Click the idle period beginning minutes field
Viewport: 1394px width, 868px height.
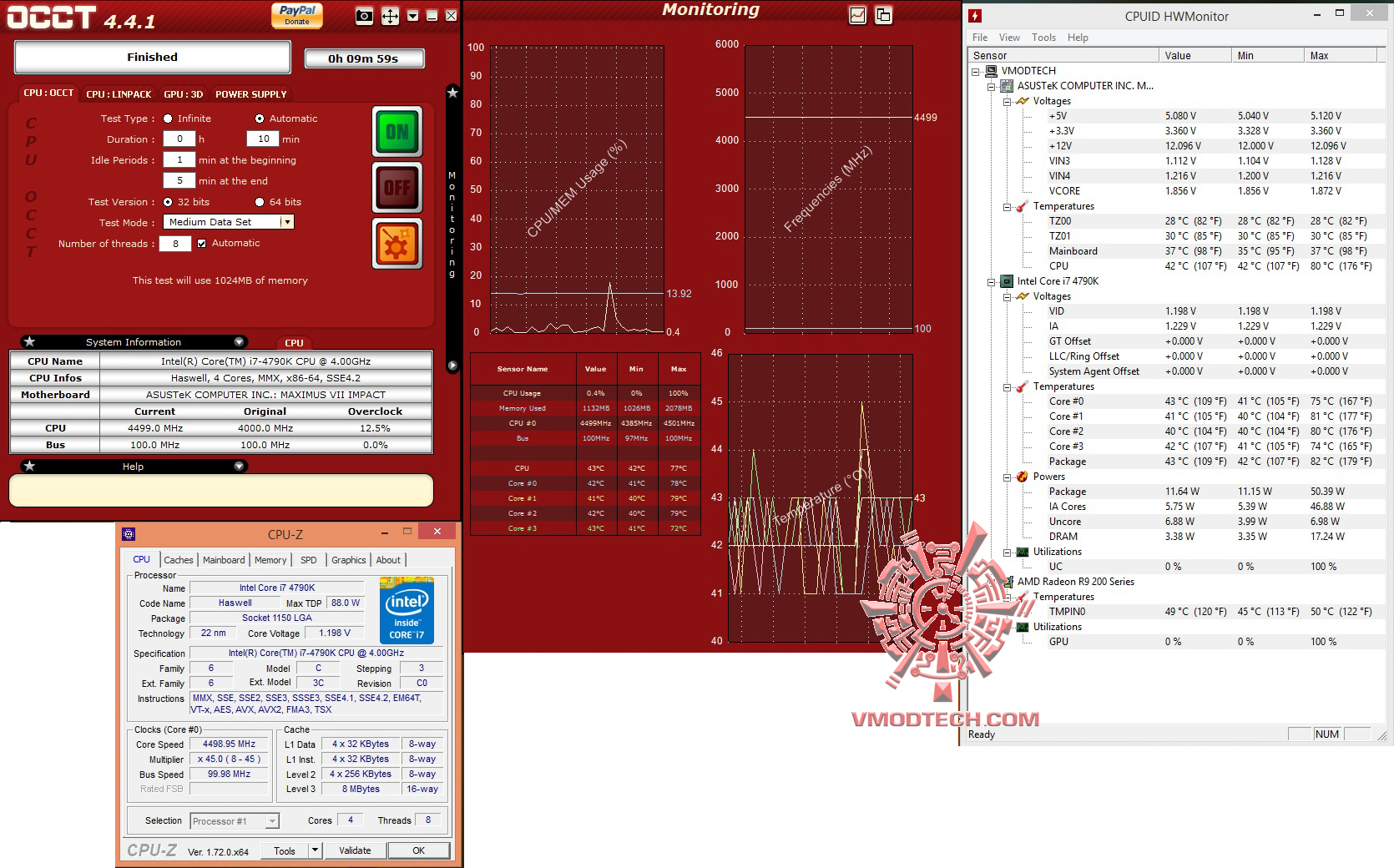click(179, 160)
